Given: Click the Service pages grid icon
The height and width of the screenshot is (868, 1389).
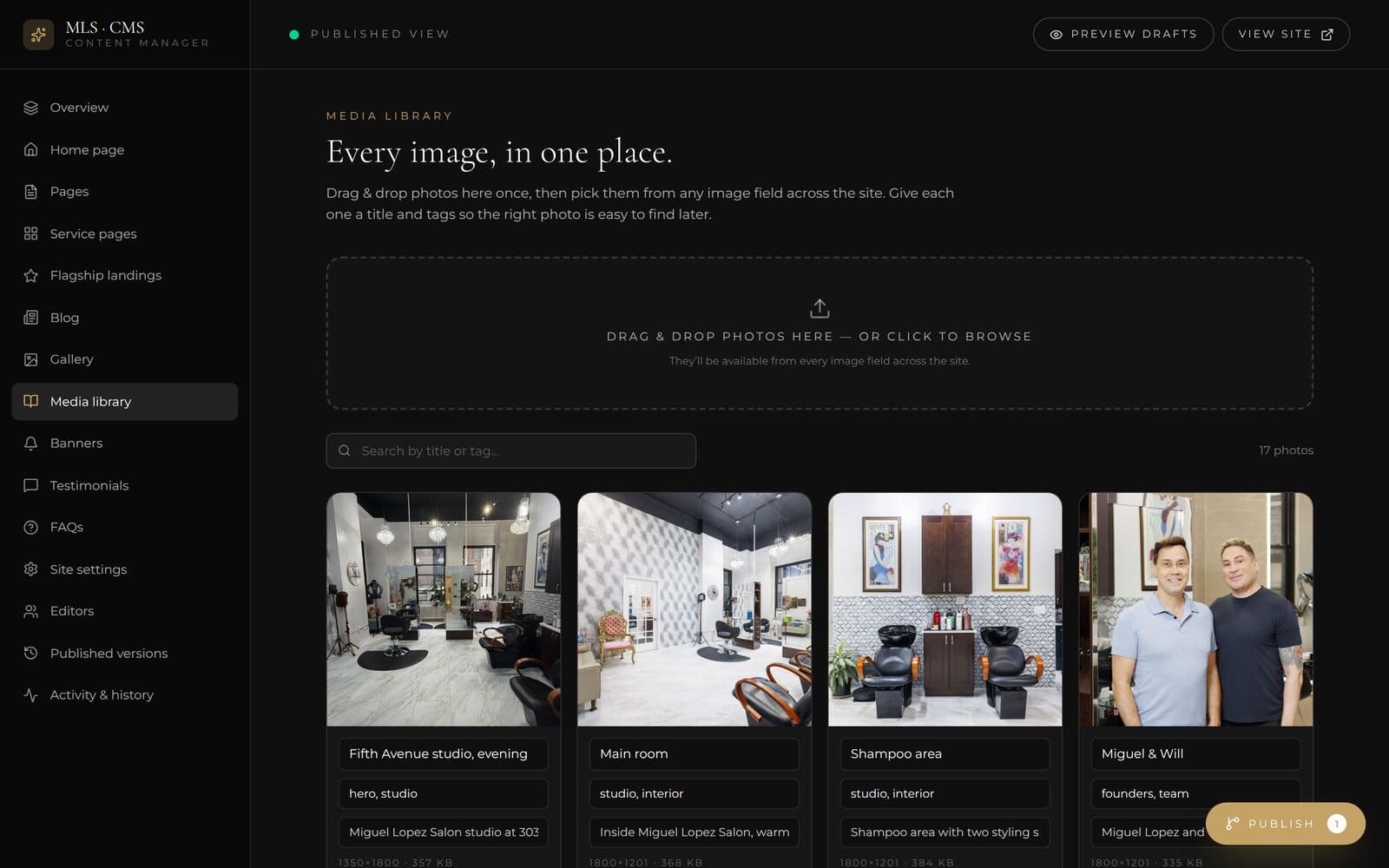Looking at the screenshot, I should [31, 233].
